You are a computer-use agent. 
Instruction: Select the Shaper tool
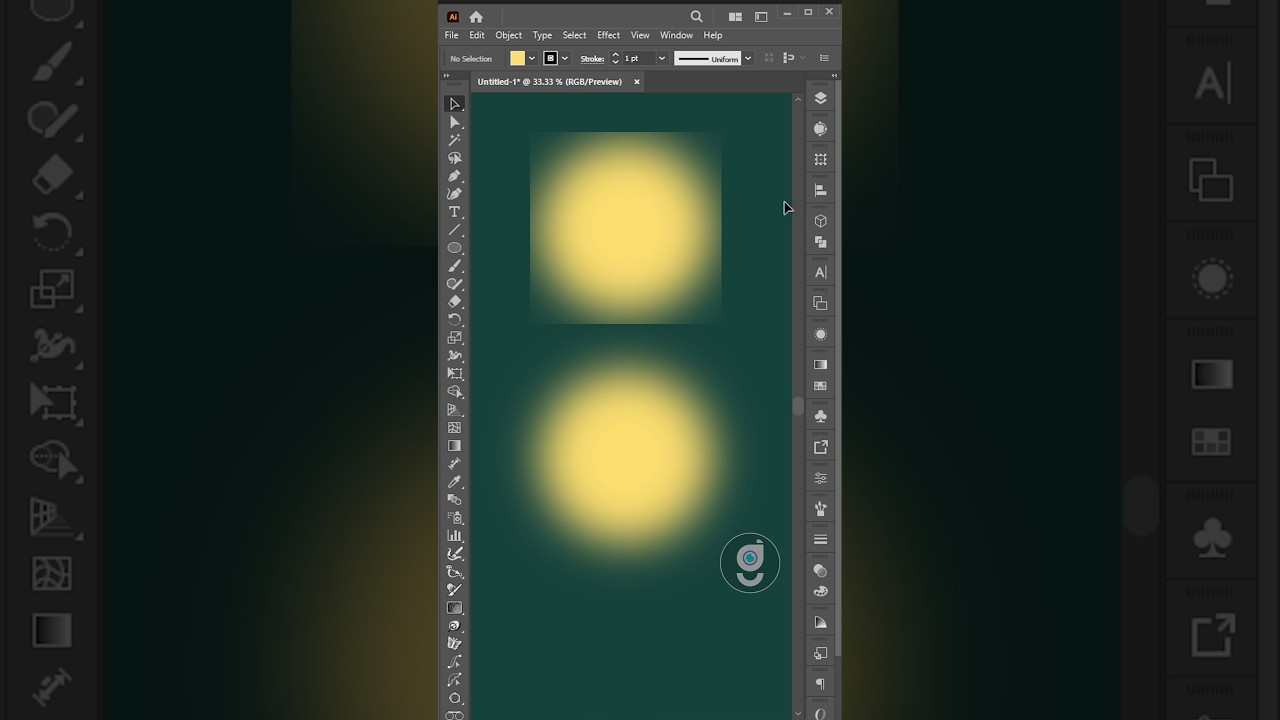coord(454,284)
